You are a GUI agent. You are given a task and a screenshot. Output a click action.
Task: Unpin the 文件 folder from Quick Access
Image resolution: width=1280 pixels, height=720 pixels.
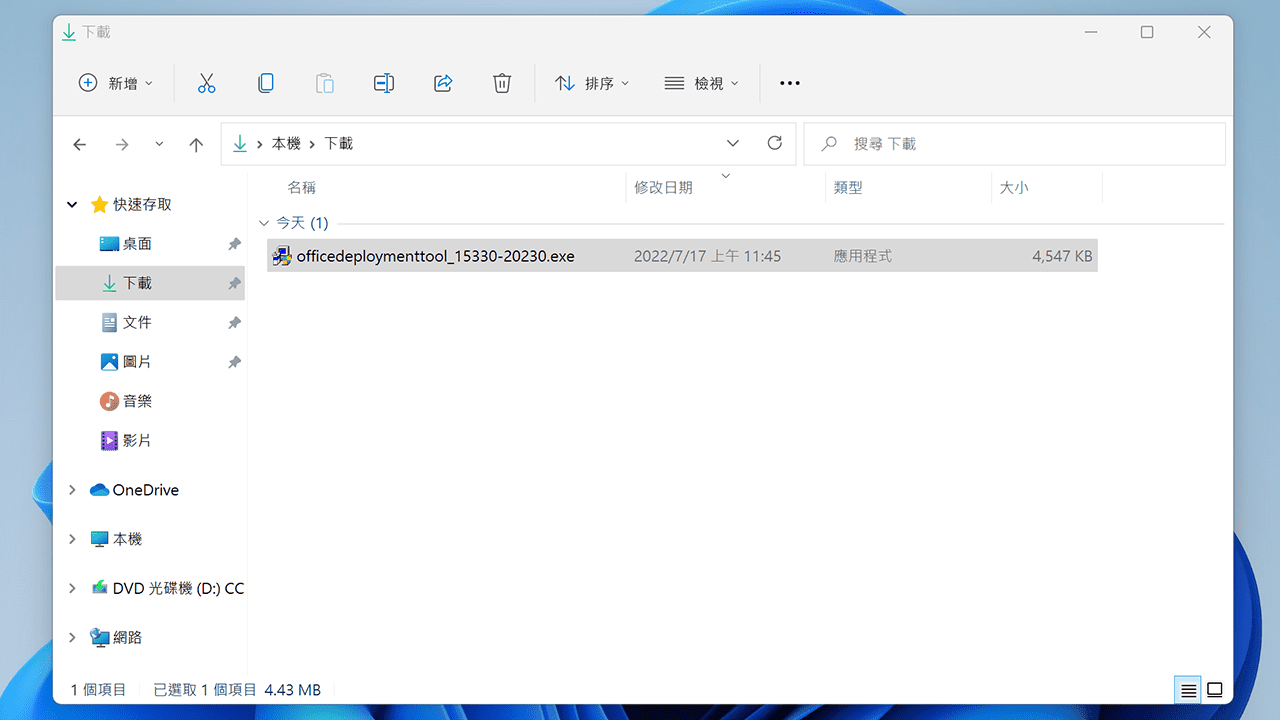click(232, 322)
